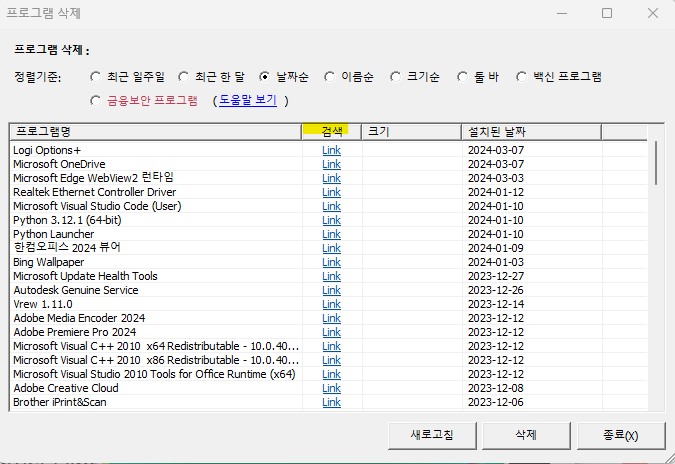The image size is (675, 464).
Task: Click 2024-03-03 date of Edge WebView2
Action: pos(495,178)
